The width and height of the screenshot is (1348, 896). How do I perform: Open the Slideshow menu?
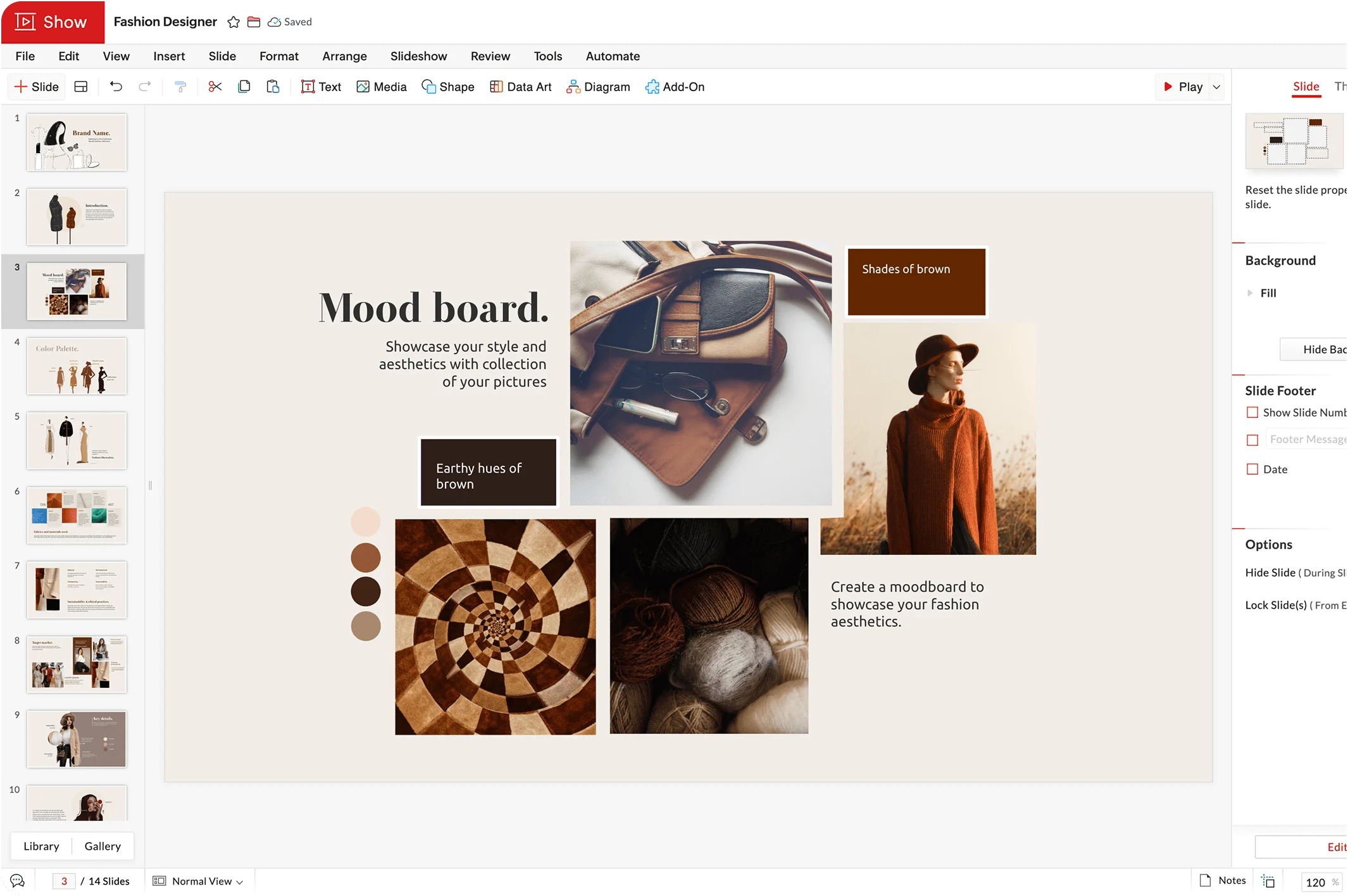418,56
